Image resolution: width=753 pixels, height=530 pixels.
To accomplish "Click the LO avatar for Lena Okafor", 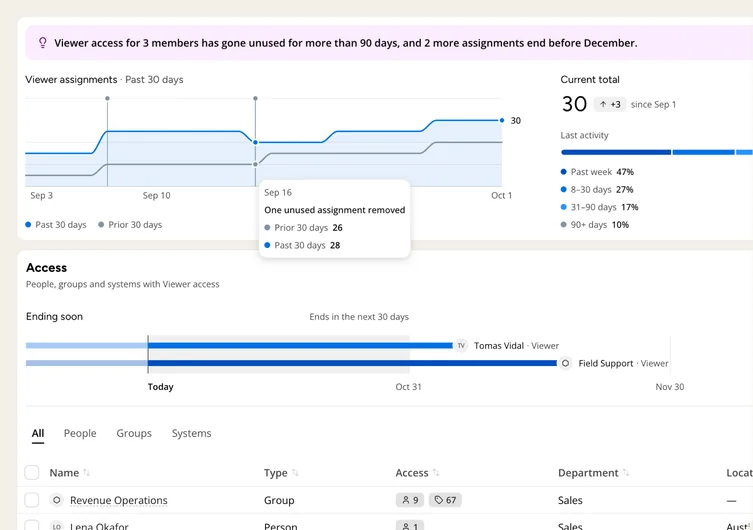I will (57, 527).
